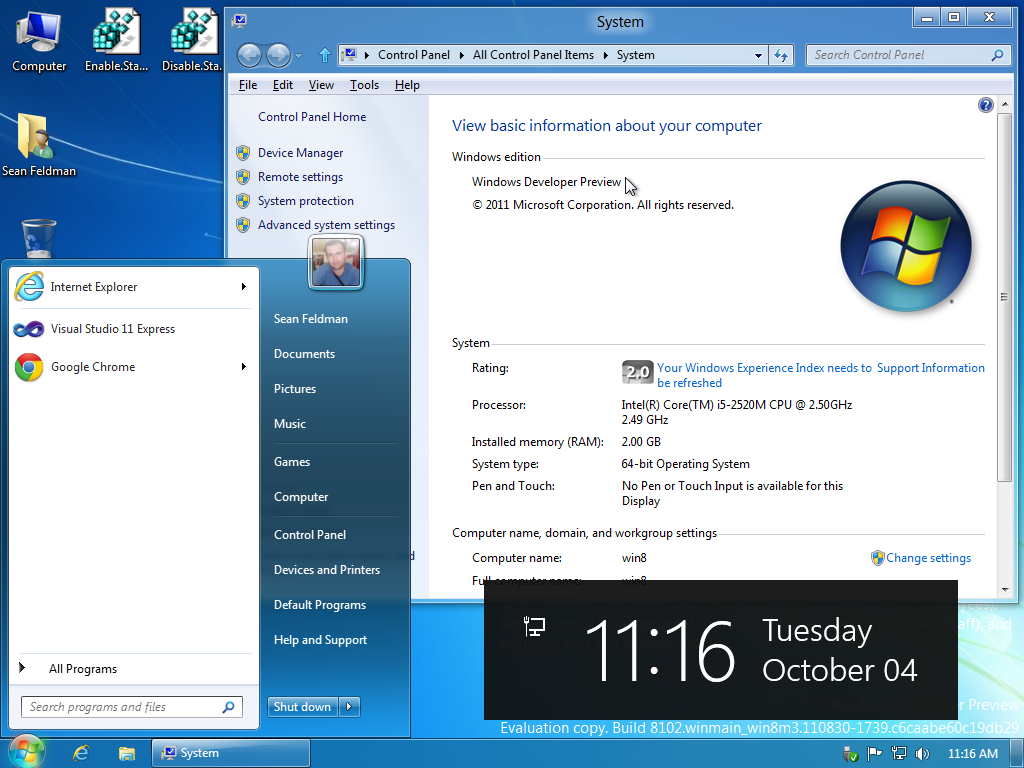Click the Forward arrow in System window
The height and width of the screenshot is (768, 1024).
pyautogui.click(x=278, y=56)
